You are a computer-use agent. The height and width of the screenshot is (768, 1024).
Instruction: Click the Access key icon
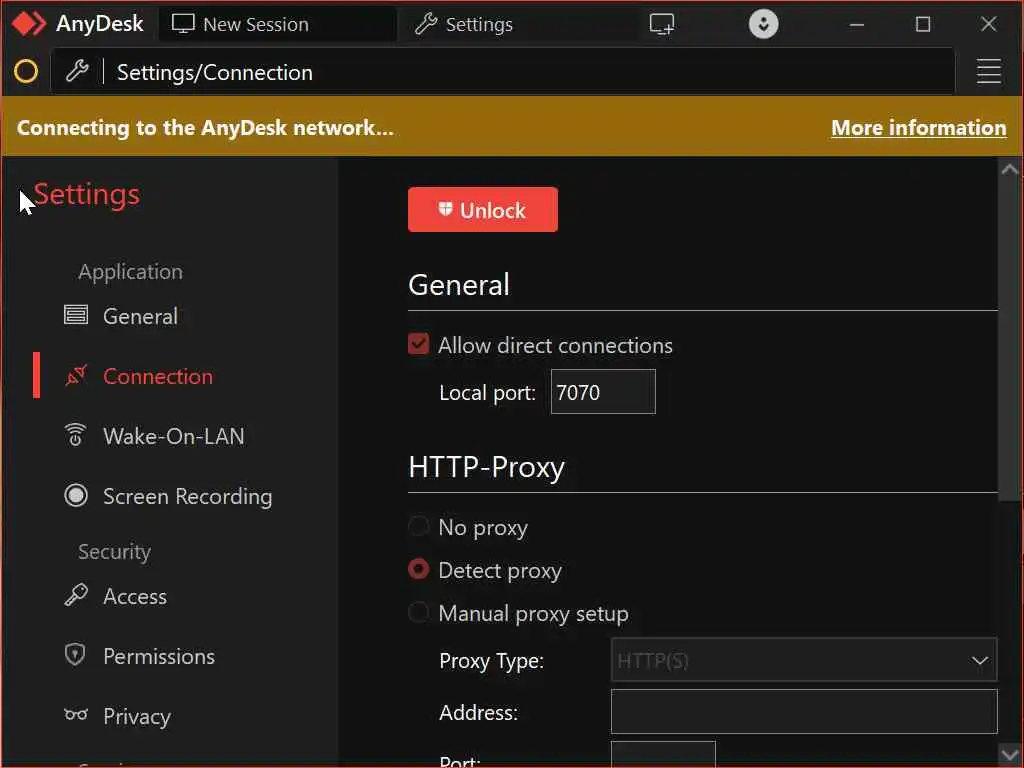(x=75, y=596)
